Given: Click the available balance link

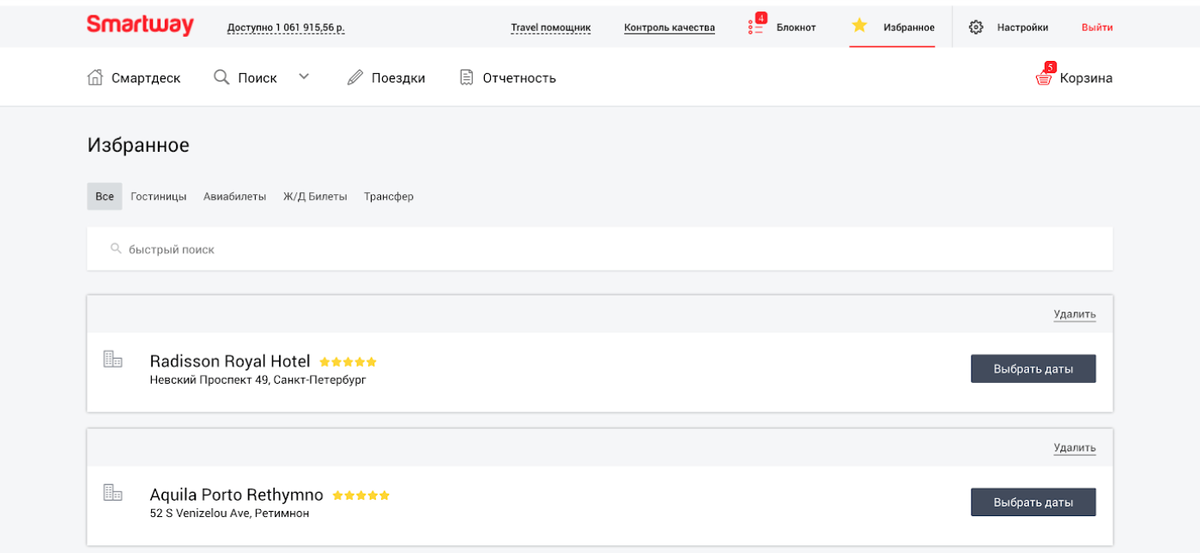Looking at the screenshot, I should click(x=286, y=28).
